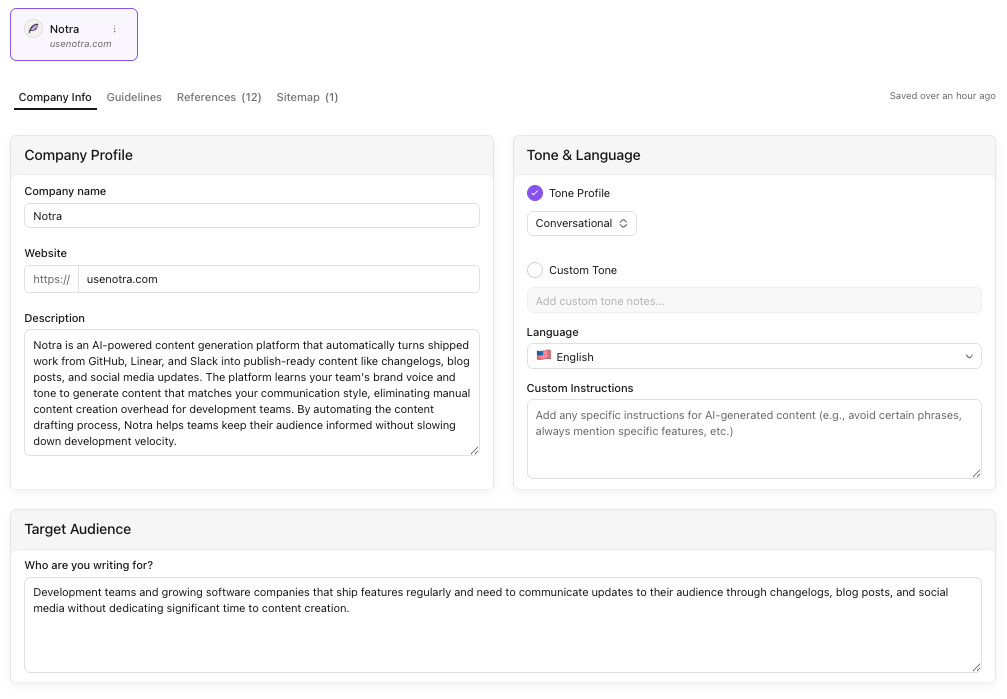The width and height of the screenshot is (1007, 699).
Task: Click the Company name input field
Action: (252, 216)
